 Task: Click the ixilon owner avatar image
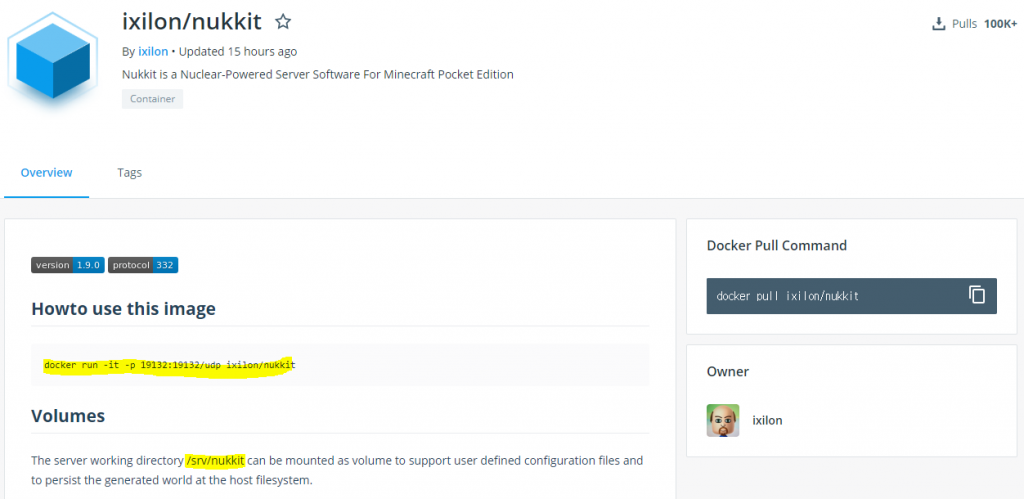[722, 420]
